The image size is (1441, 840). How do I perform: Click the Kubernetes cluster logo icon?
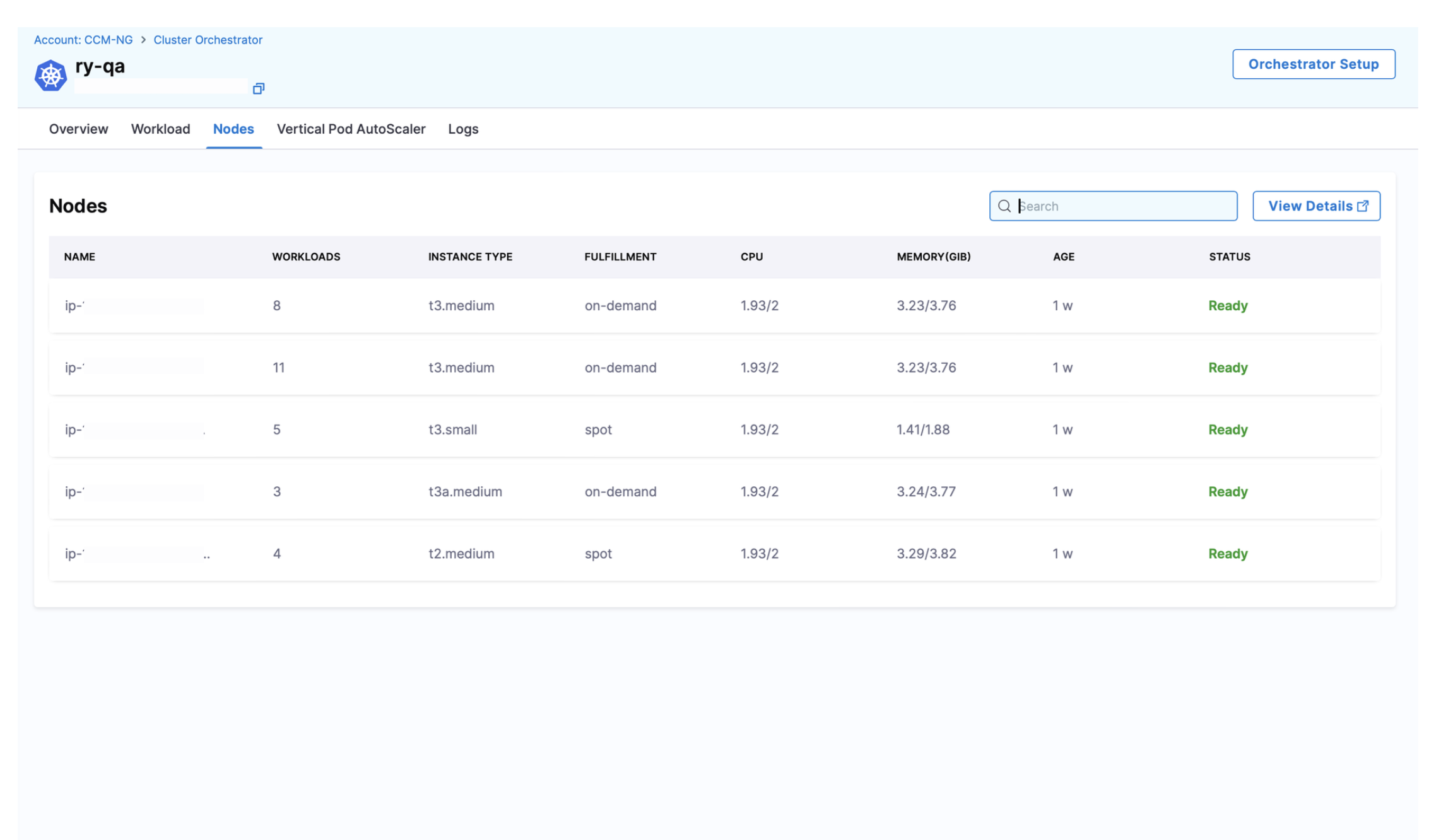pos(50,76)
